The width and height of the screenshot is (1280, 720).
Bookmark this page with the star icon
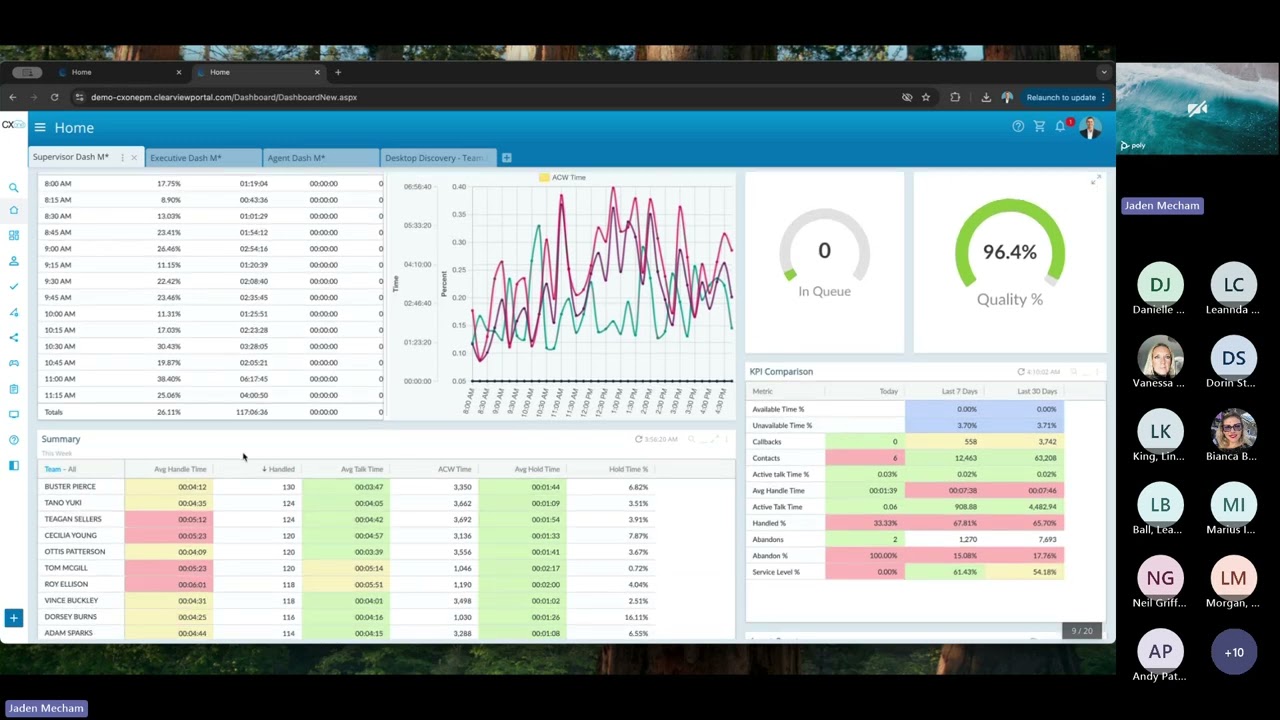pyautogui.click(x=926, y=97)
